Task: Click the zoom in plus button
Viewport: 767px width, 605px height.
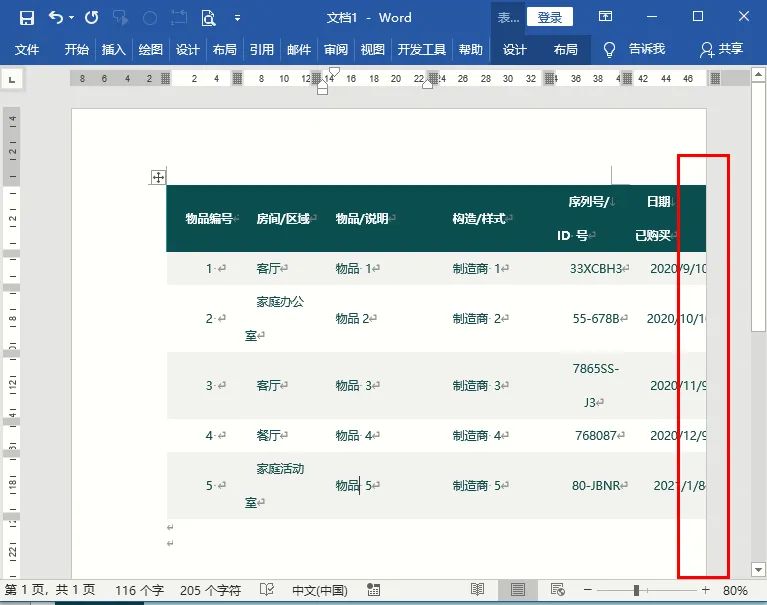Action: pyautogui.click(x=705, y=590)
